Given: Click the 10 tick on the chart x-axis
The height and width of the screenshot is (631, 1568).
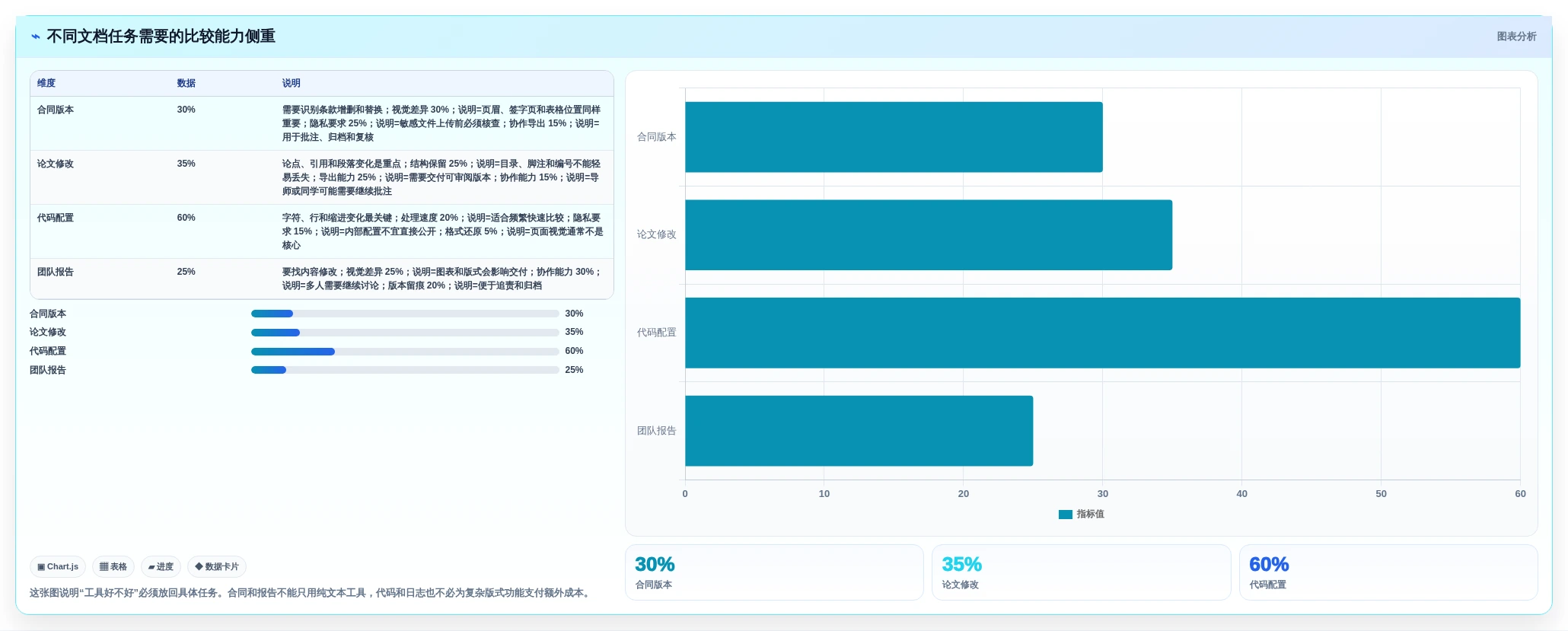Looking at the screenshot, I should pos(824,494).
